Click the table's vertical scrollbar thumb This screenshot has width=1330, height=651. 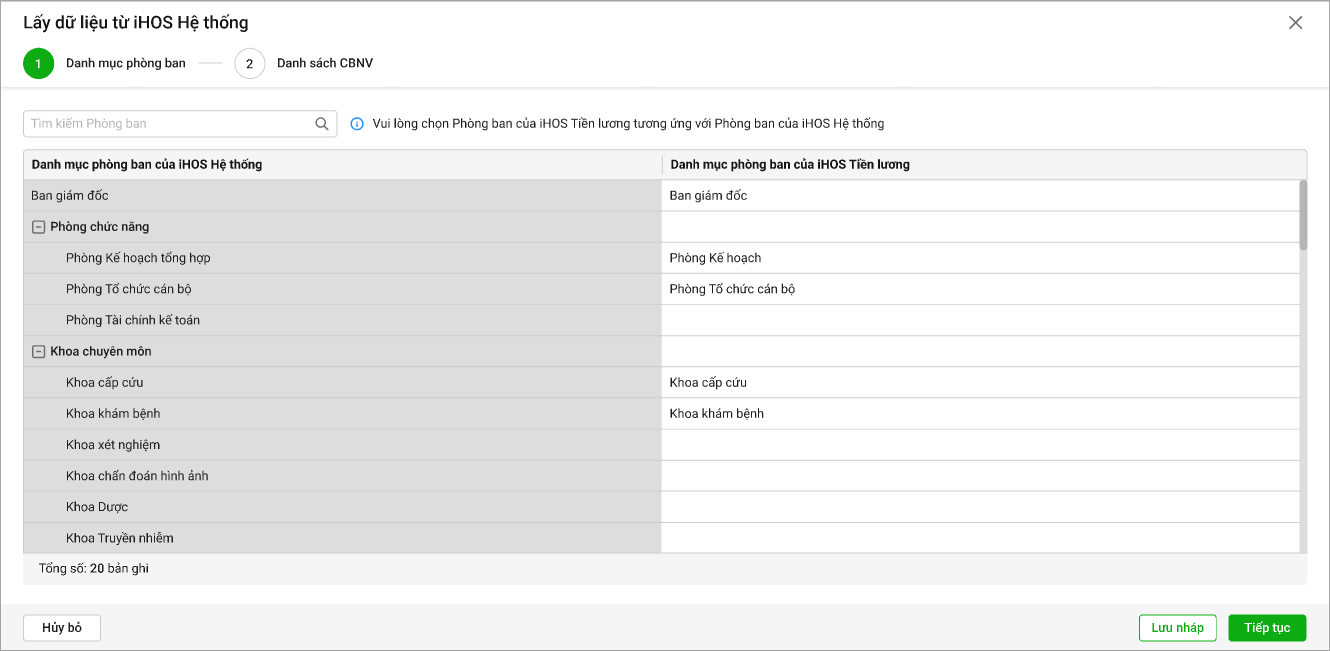(1302, 214)
